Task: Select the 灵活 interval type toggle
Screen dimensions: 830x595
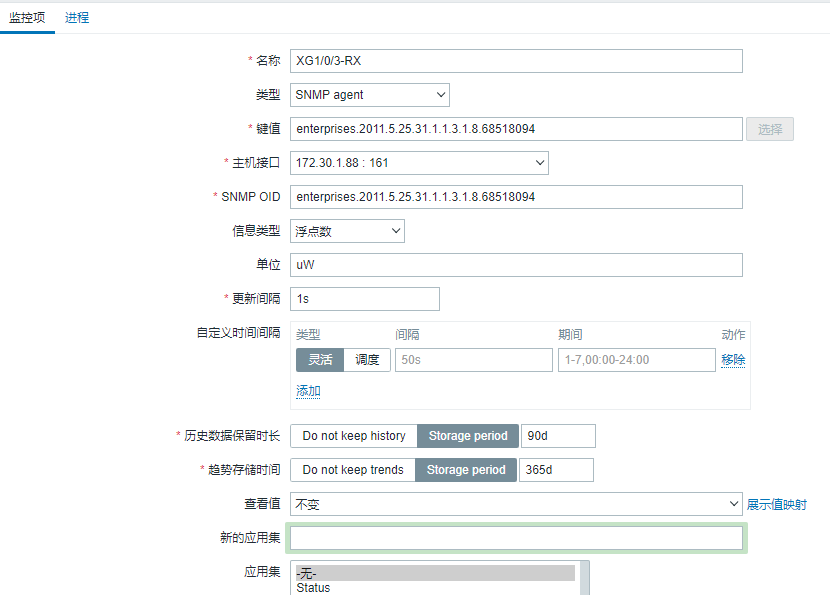Action: pos(320,360)
